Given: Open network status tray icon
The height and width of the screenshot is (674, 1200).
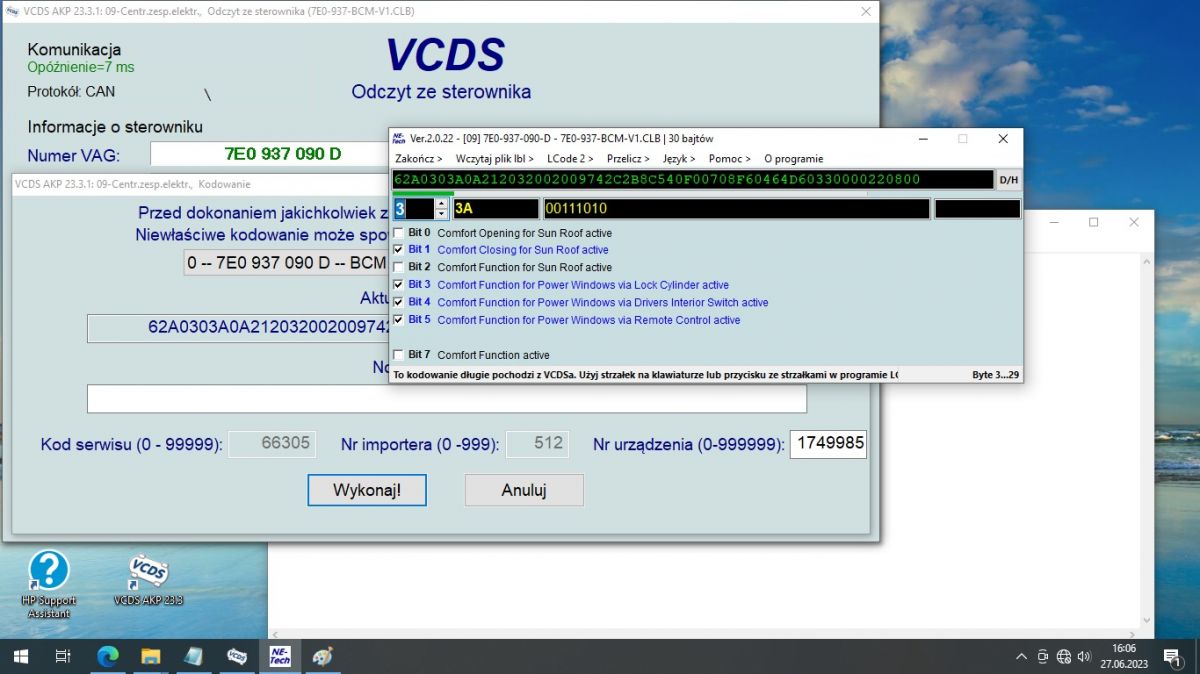Looking at the screenshot, I should point(1064,657).
